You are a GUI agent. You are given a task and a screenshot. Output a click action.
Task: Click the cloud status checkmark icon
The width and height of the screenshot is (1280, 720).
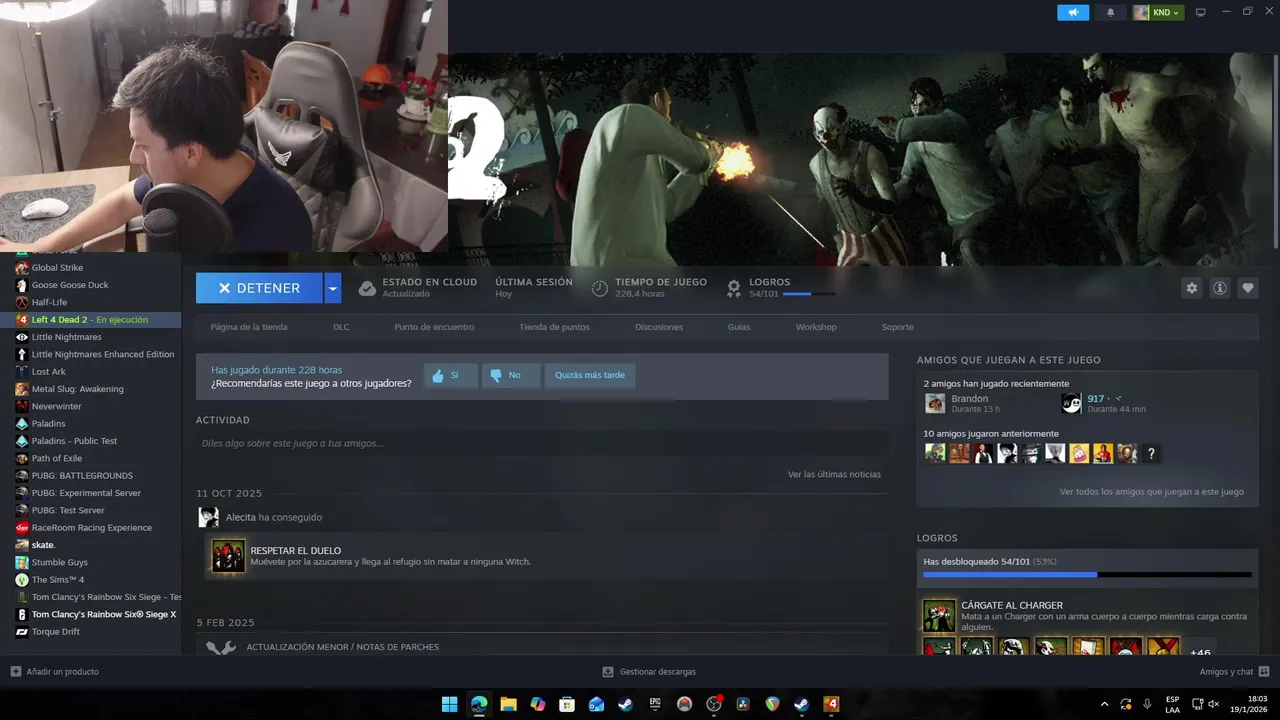click(367, 288)
